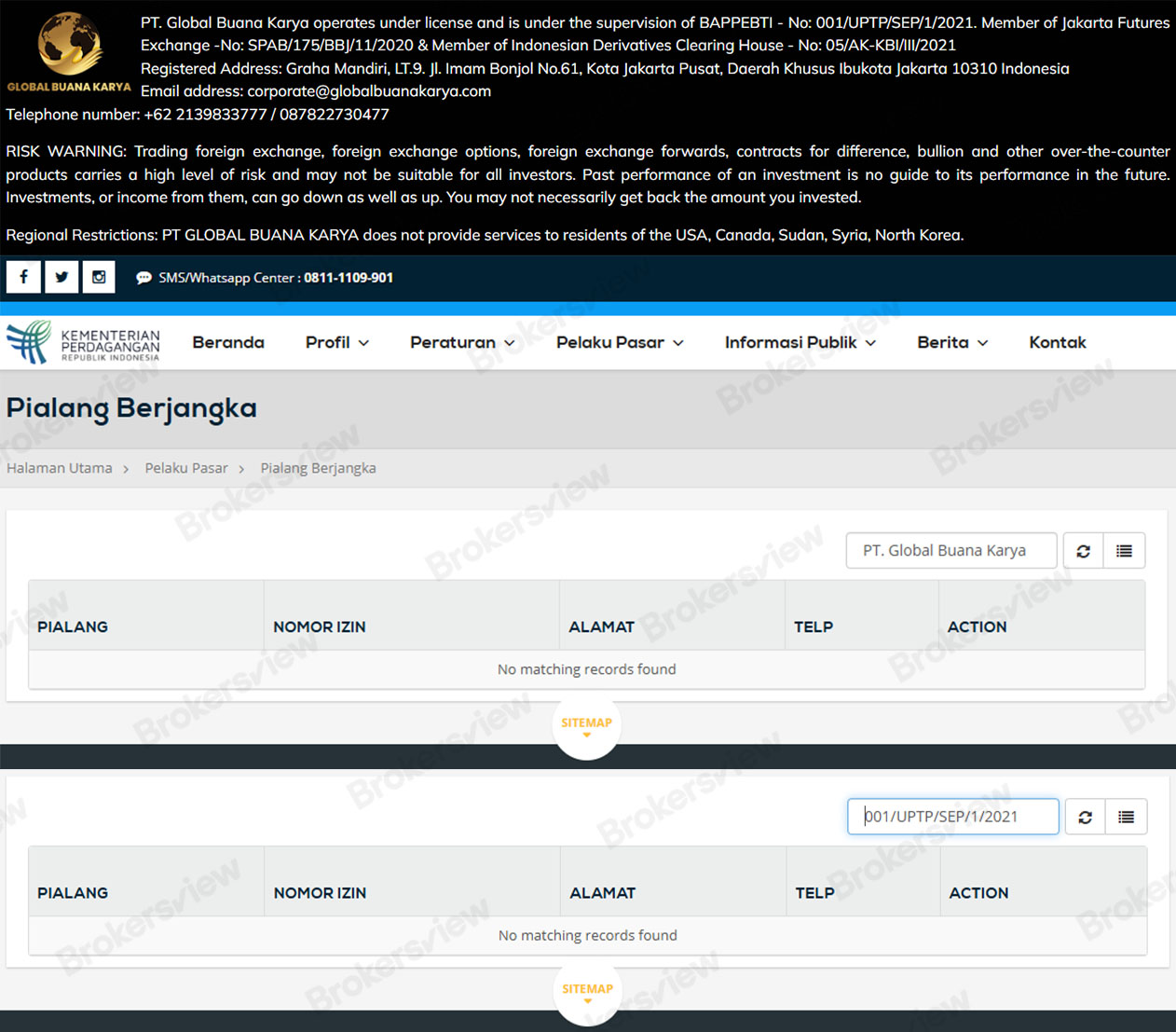Viewport: 1176px width, 1032px height.
Task: Click the SMS/Whatsapp Center chat bubble icon
Action: pyautogui.click(x=144, y=278)
